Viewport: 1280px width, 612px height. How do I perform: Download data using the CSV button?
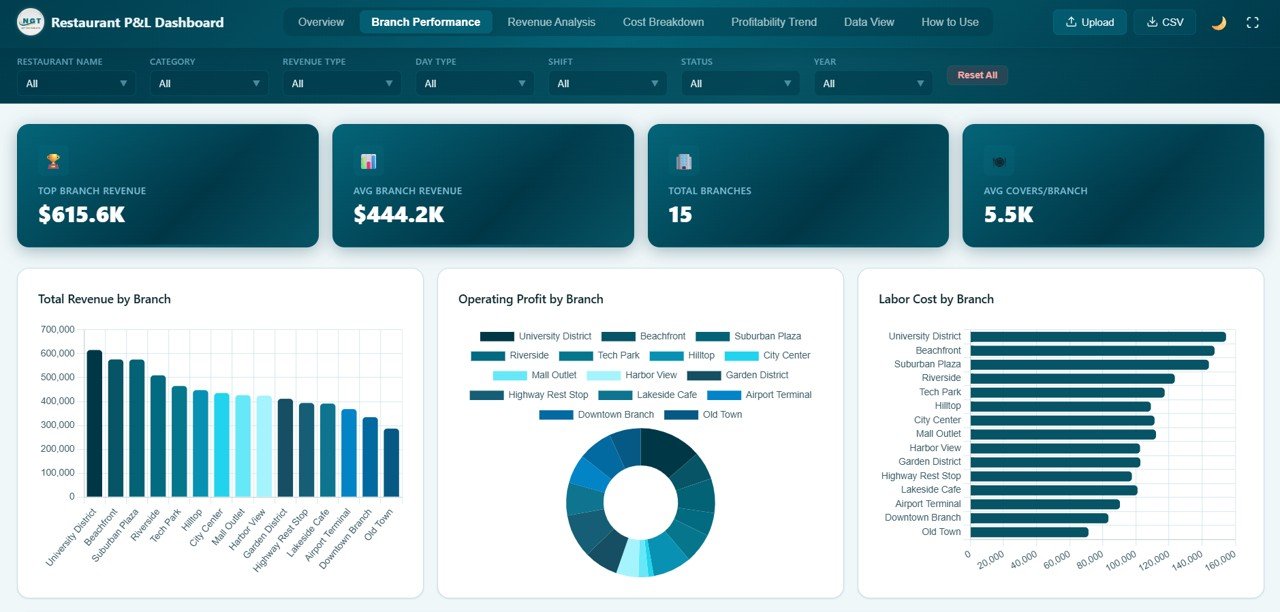click(1164, 21)
